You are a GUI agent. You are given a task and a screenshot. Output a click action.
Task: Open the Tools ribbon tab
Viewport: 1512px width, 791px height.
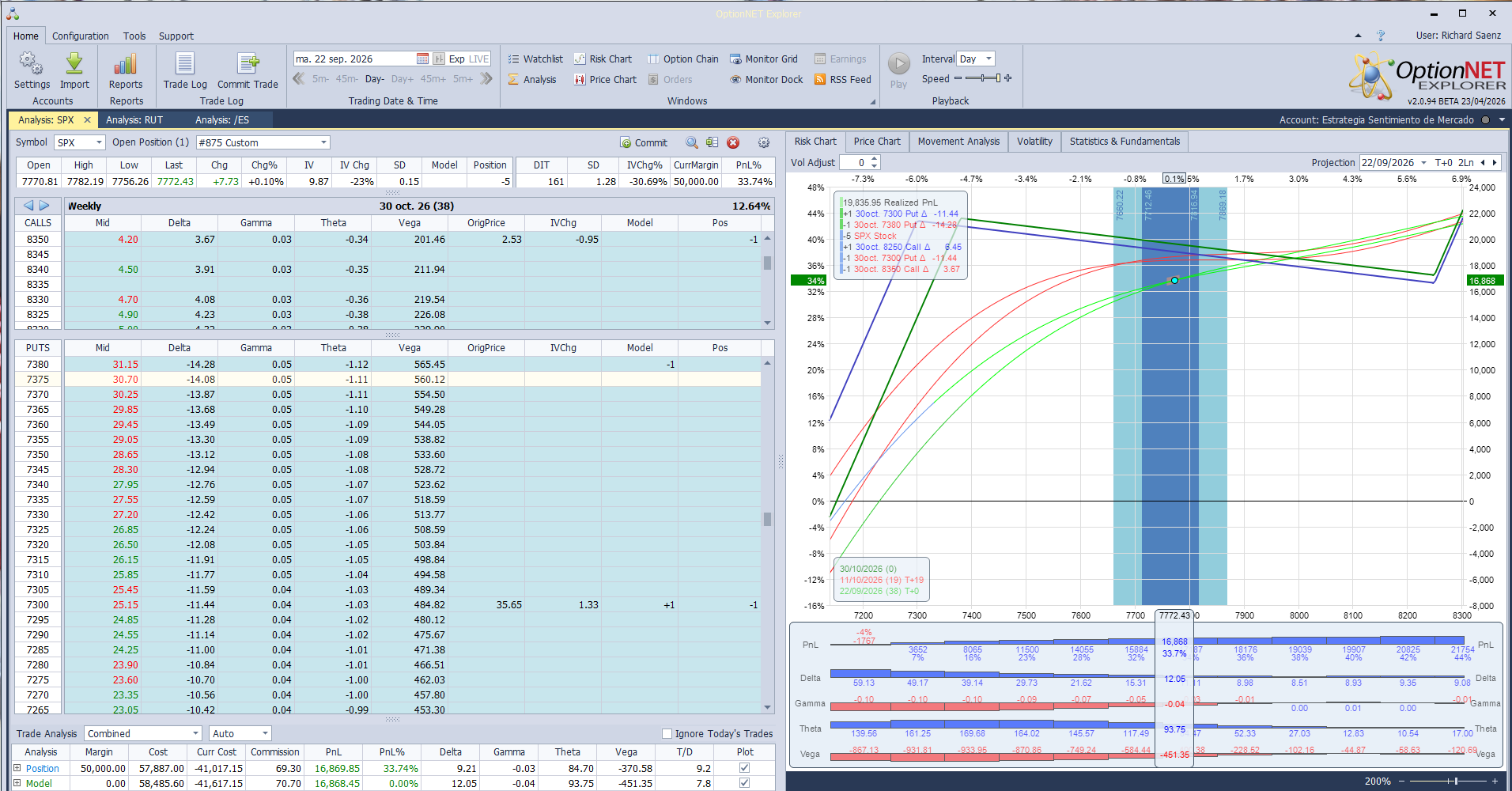134,36
